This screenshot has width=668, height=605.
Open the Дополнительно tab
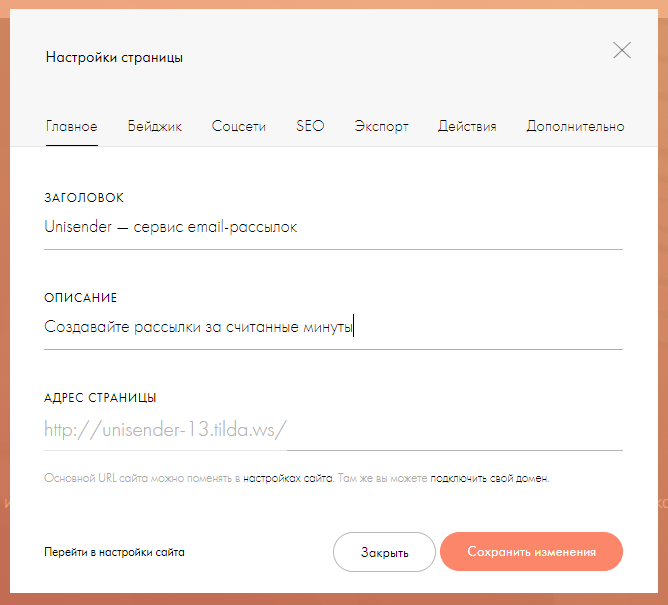tap(575, 127)
